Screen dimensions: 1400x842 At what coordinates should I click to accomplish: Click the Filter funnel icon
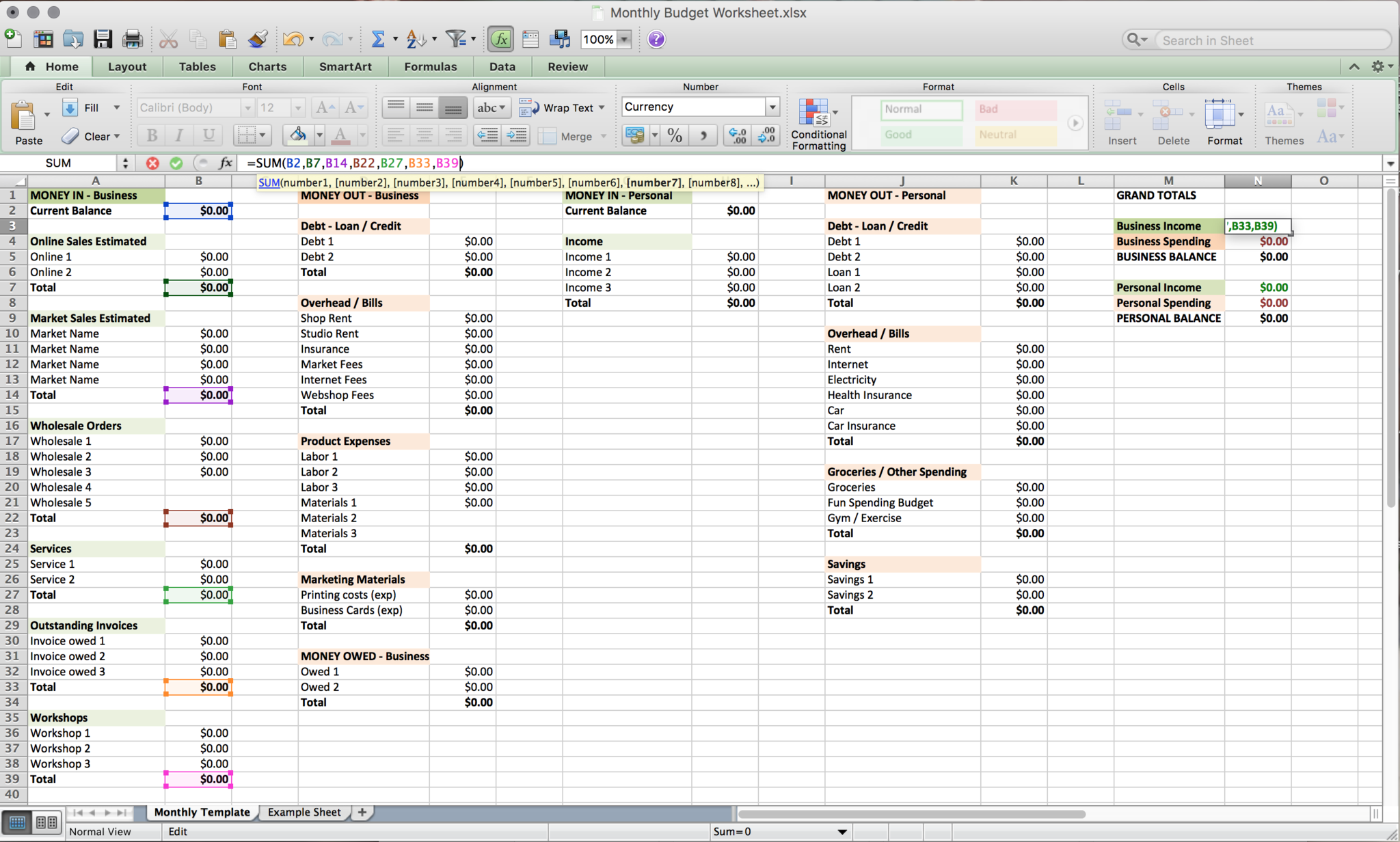coord(455,39)
